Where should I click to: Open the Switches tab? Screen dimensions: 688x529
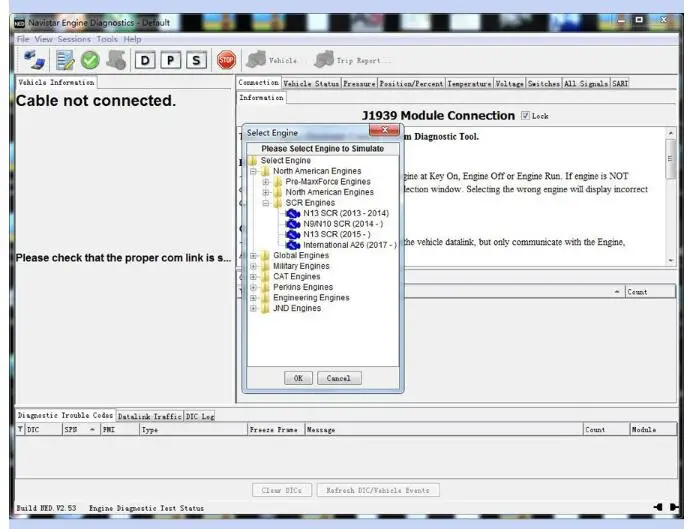tap(544, 83)
